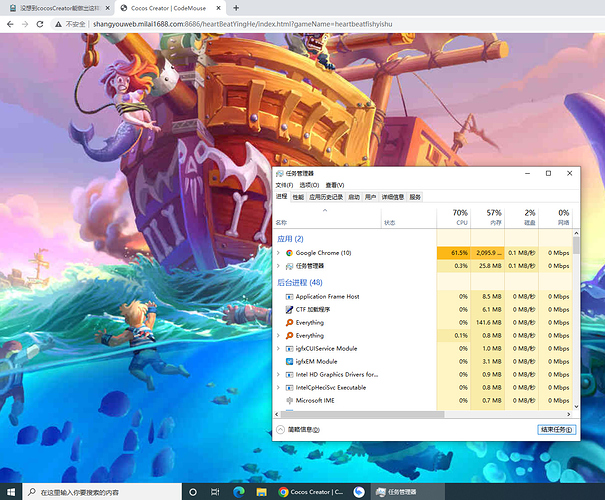The image size is (605, 500).
Task: Switch to the first browser tab
Action: point(56,8)
